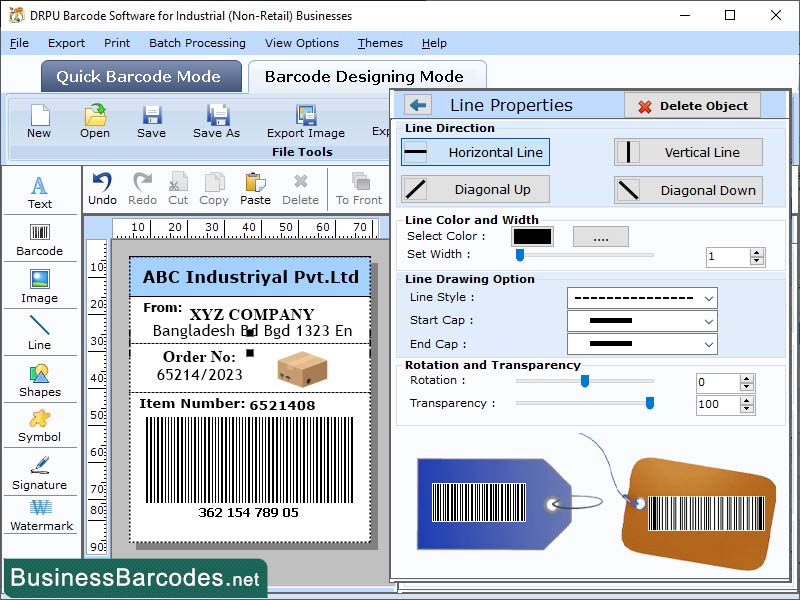This screenshot has height=600, width=800.
Task: Select the Signature tool
Action: point(40,473)
